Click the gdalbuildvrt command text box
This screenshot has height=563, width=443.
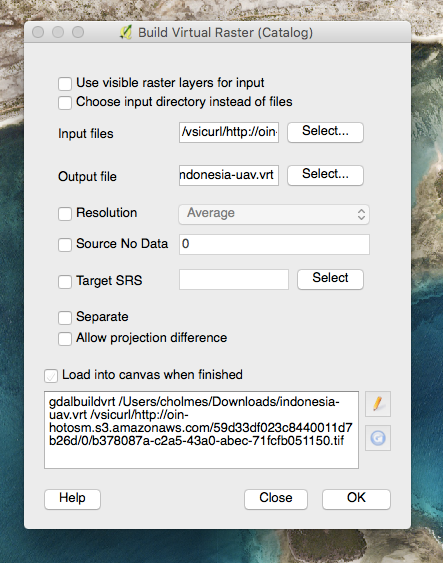click(x=201, y=430)
